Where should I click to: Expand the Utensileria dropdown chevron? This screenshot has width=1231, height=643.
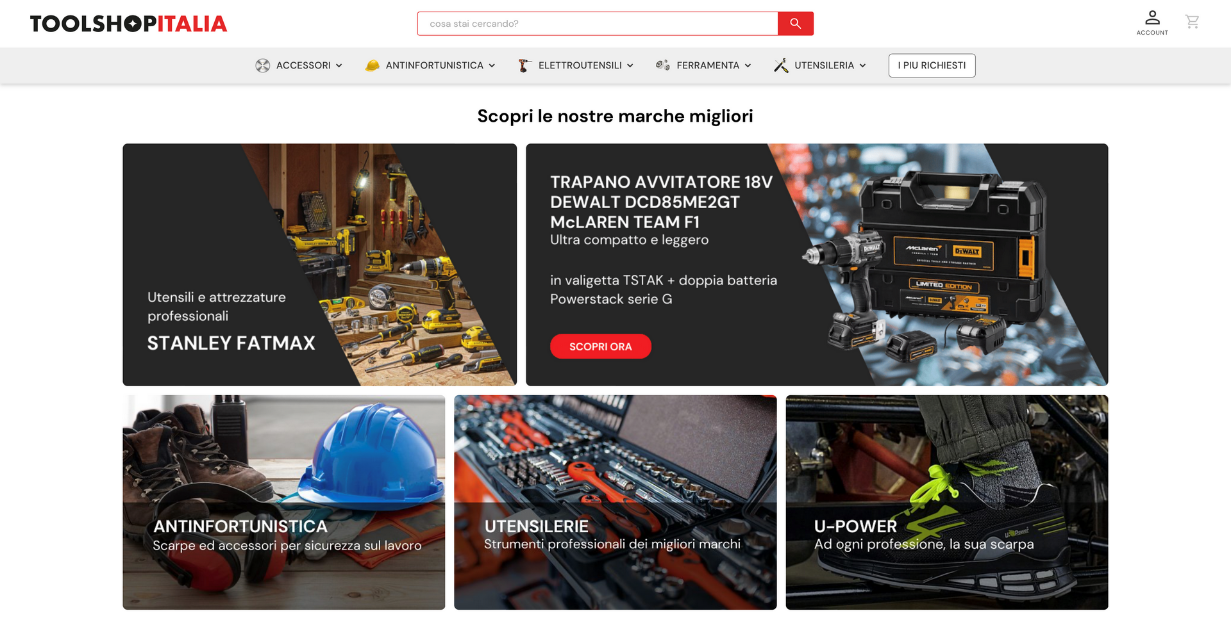tap(862, 66)
